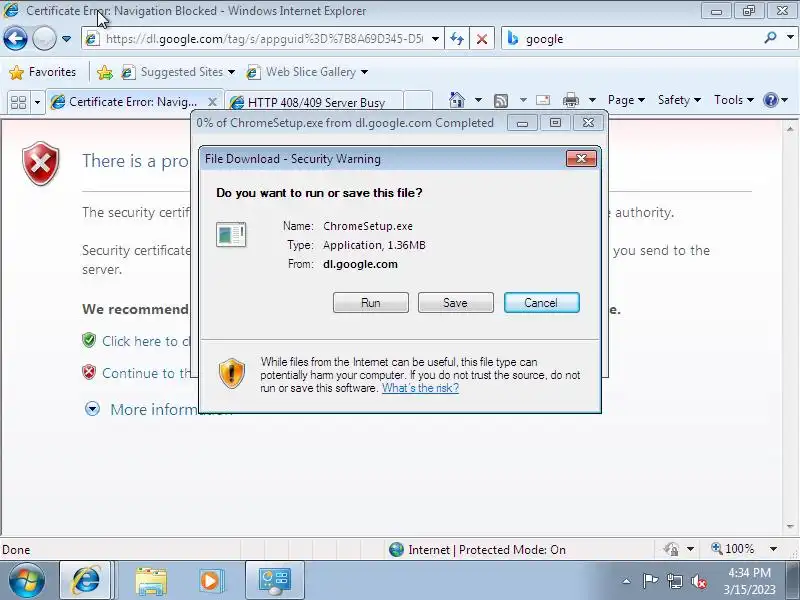Click Save to download ChromeSetup.exe
The image size is (800, 600).
pyautogui.click(x=456, y=303)
